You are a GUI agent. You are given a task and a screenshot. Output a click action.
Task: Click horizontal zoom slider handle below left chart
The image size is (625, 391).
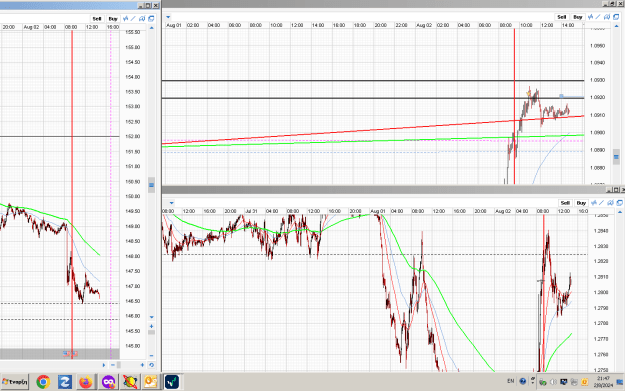pyautogui.click(x=118, y=365)
